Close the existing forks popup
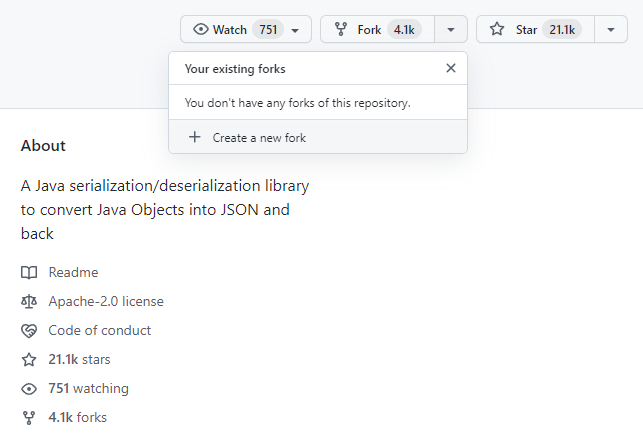This screenshot has height=445, width=643. pyautogui.click(x=451, y=68)
